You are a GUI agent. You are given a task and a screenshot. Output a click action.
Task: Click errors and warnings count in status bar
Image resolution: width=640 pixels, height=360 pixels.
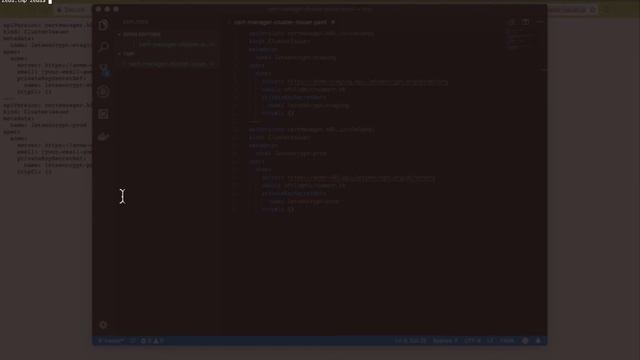click(x=152, y=341)
